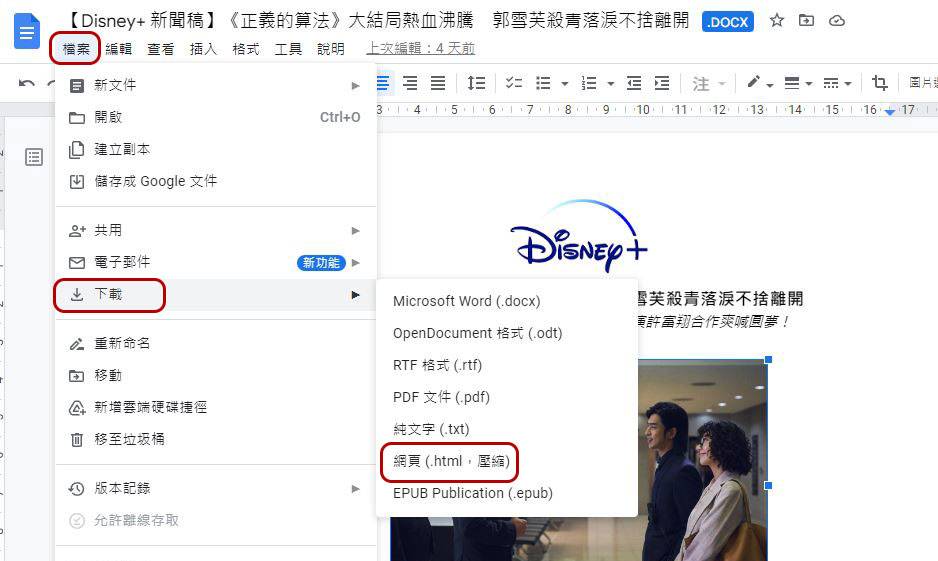The image size is (938, 561).
Task: Toggle justify text alignment
Action: tap(437, 84)
